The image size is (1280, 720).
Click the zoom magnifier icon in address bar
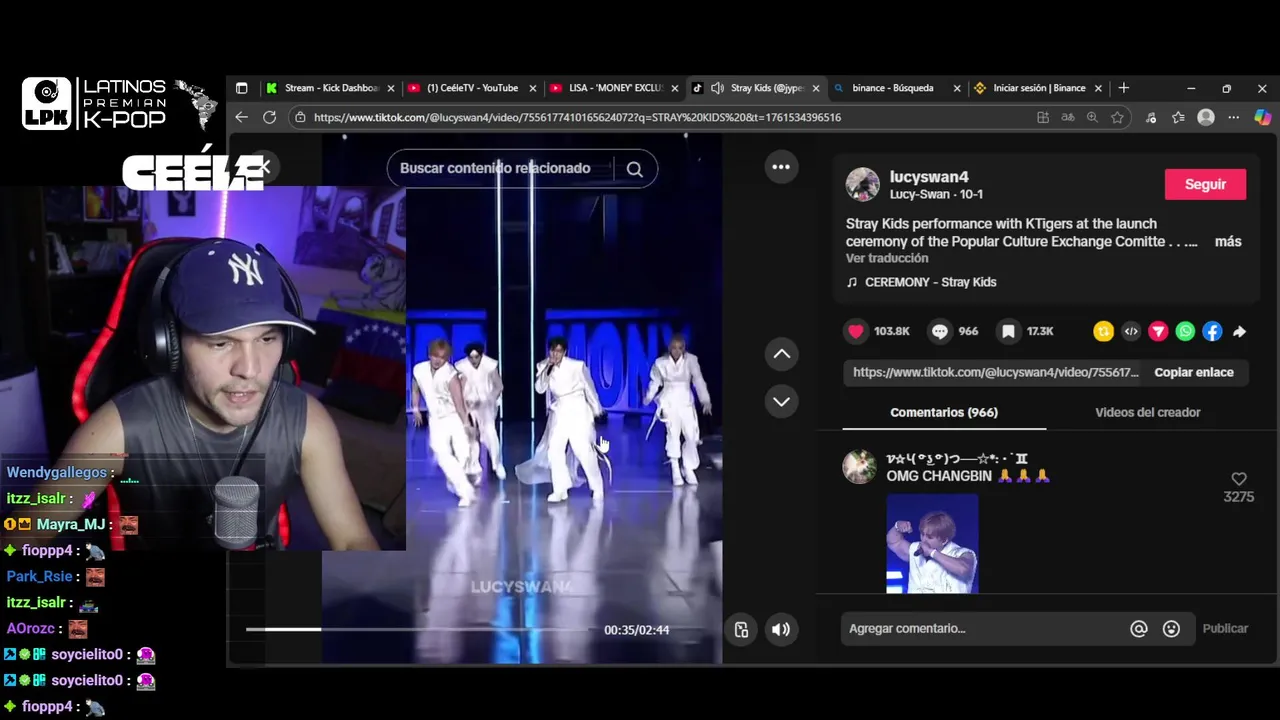(x=1092, y=117)
